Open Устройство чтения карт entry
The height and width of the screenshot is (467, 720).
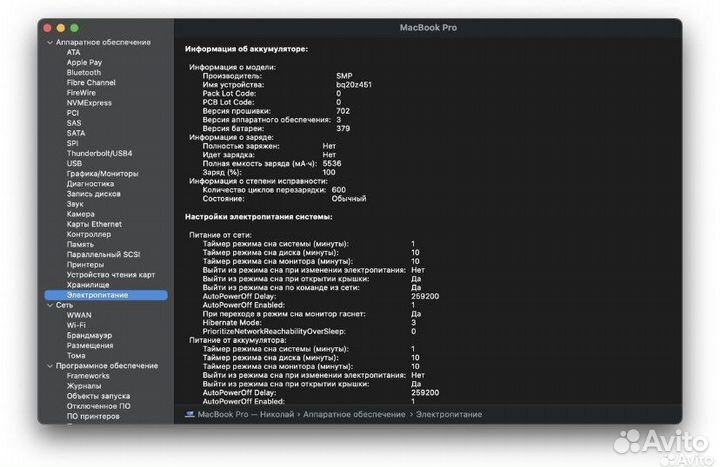[111, 275]
